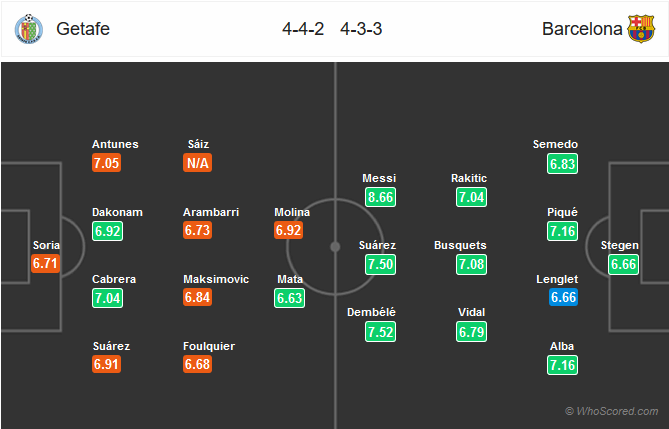Click the 4-3-3 formation label
The width and height of the screenshot is (669, 429).
tap(361, 29)
